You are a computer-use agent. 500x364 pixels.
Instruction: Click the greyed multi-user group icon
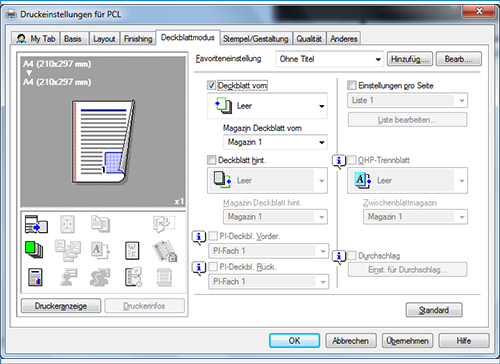pos(100,277)
